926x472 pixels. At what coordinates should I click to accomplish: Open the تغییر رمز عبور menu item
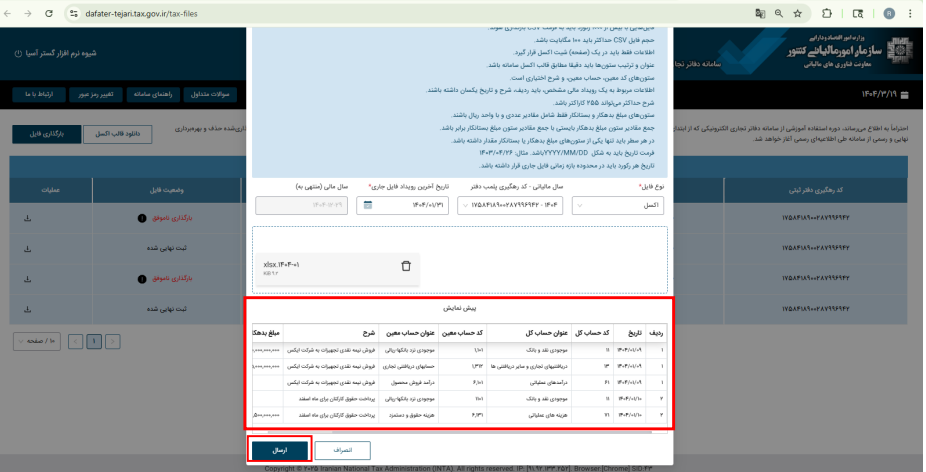[96, 95]
